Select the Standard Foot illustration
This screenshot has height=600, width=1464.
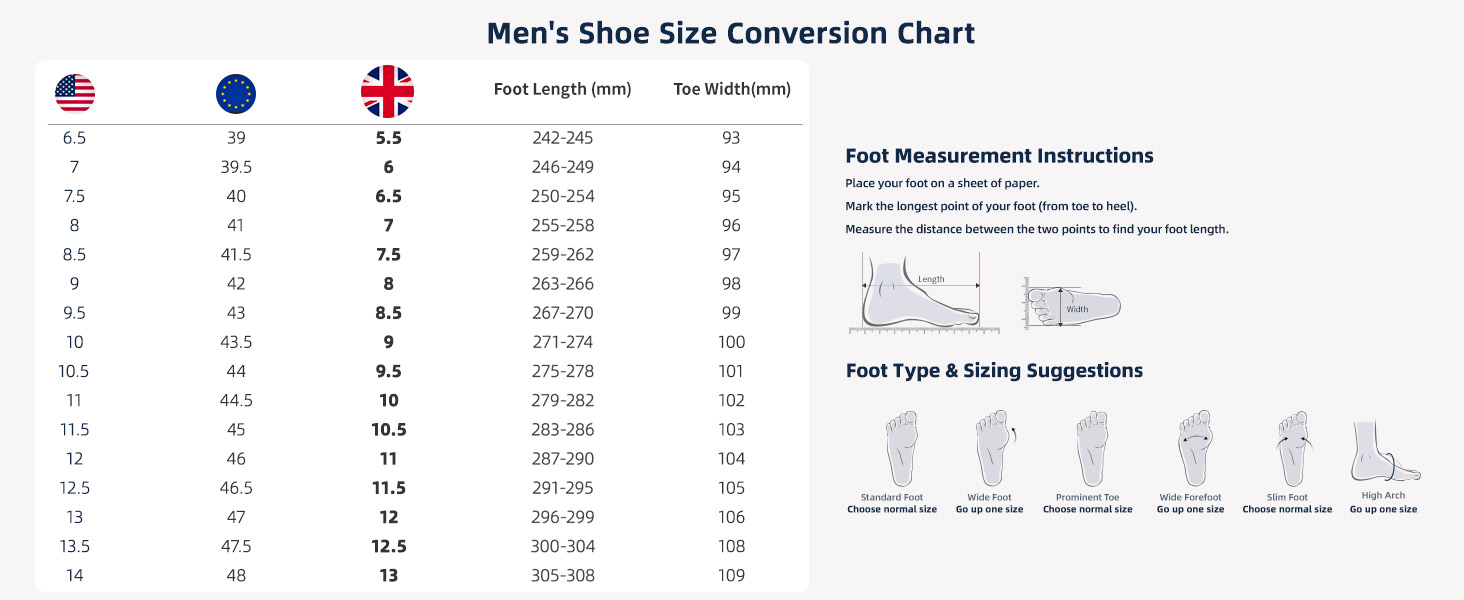tap(900, 448)
